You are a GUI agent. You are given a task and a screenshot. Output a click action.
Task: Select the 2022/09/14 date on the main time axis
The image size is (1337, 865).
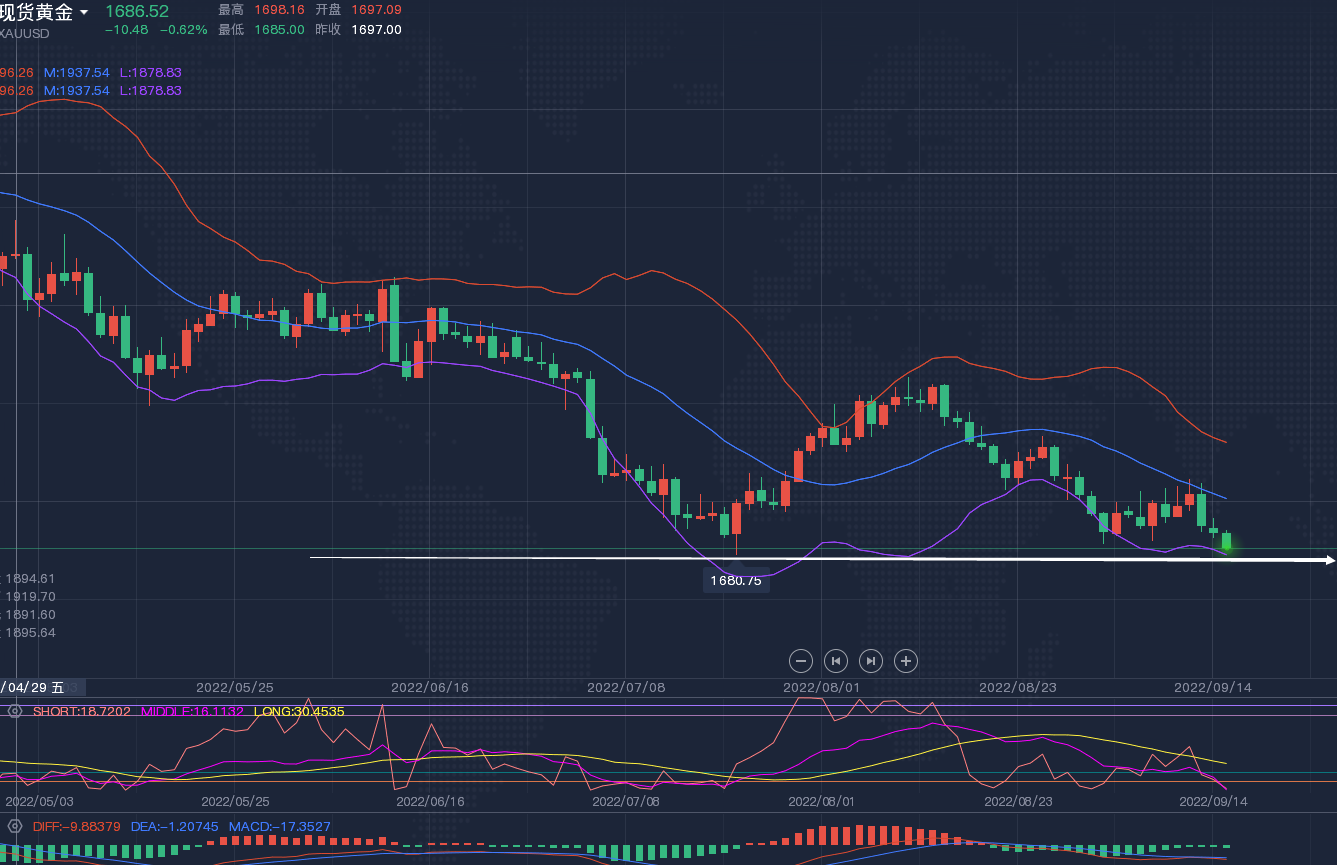point(1212,687)
